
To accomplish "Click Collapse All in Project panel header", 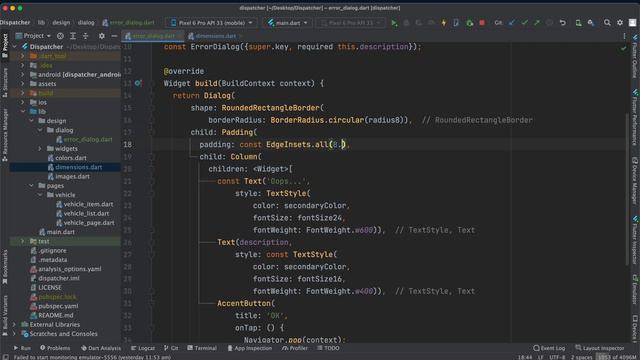I will 85,36.
